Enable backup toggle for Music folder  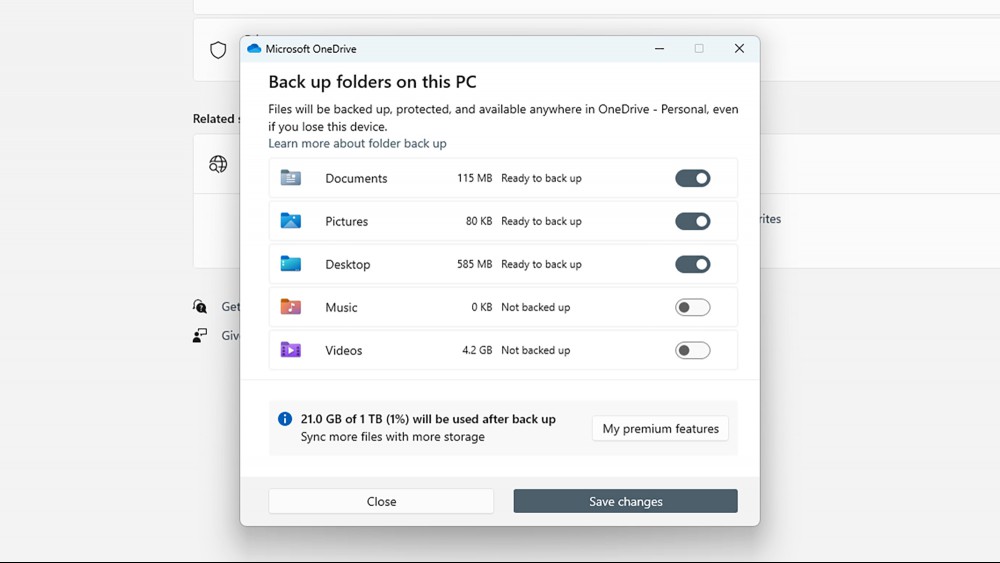693,307
